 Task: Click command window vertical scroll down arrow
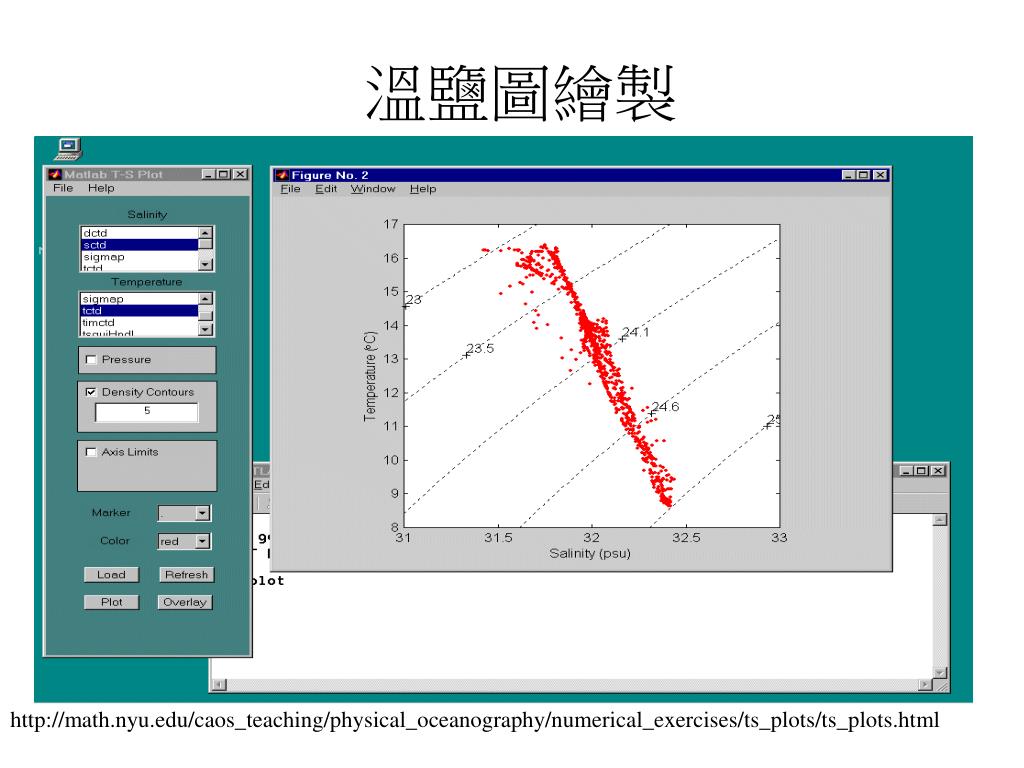tap(940, 673)
